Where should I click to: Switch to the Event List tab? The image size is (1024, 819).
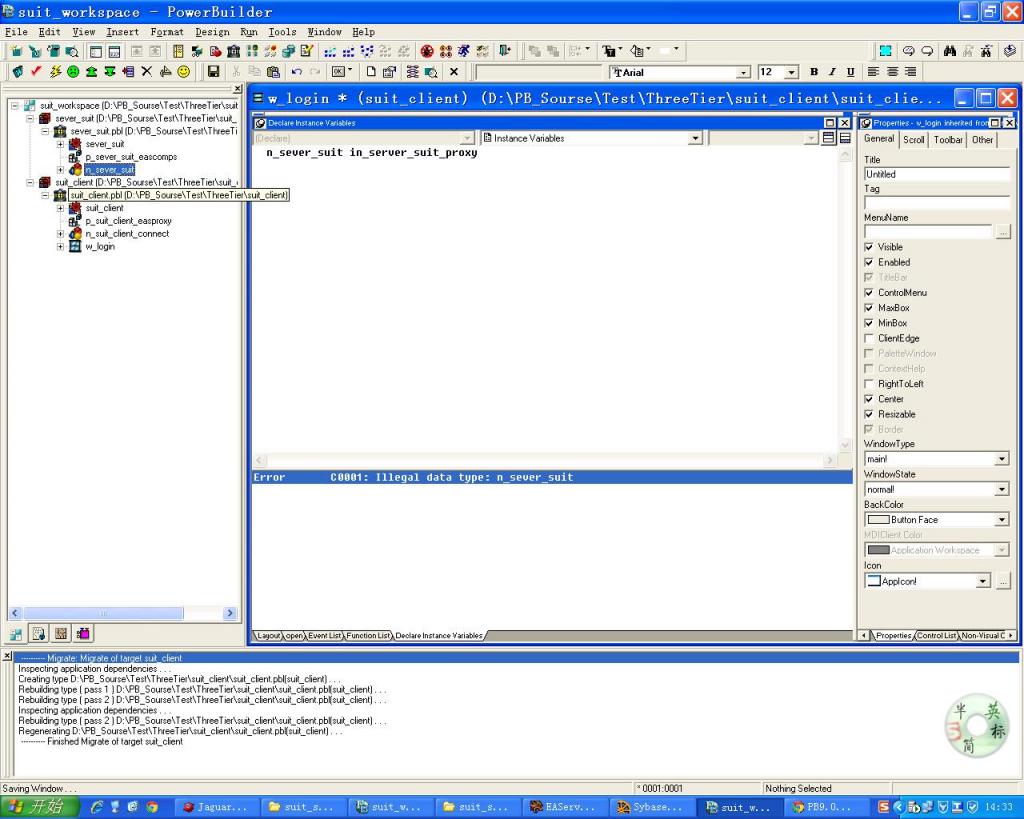click(x=325, y=635)
